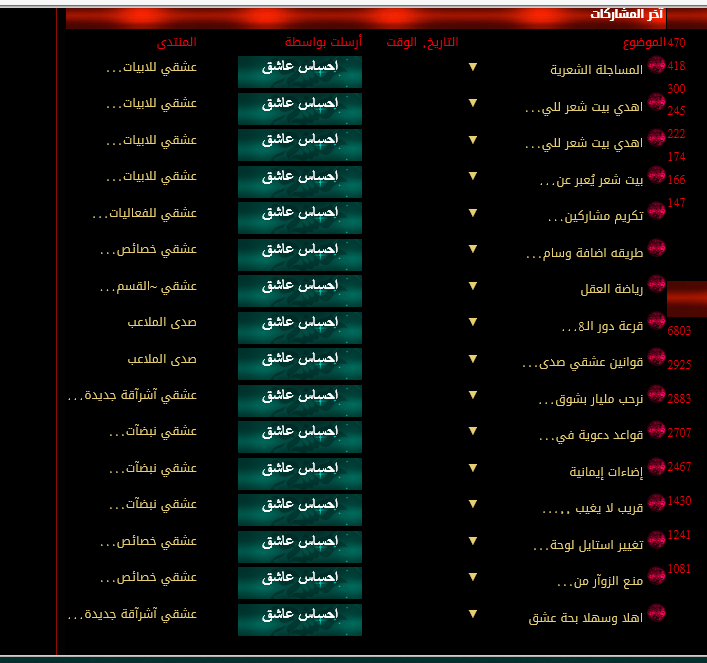Open the topic اهلا وسهلا بحة عشق
The width and height of the screenshot is (707, 663).
click(585, 618)
